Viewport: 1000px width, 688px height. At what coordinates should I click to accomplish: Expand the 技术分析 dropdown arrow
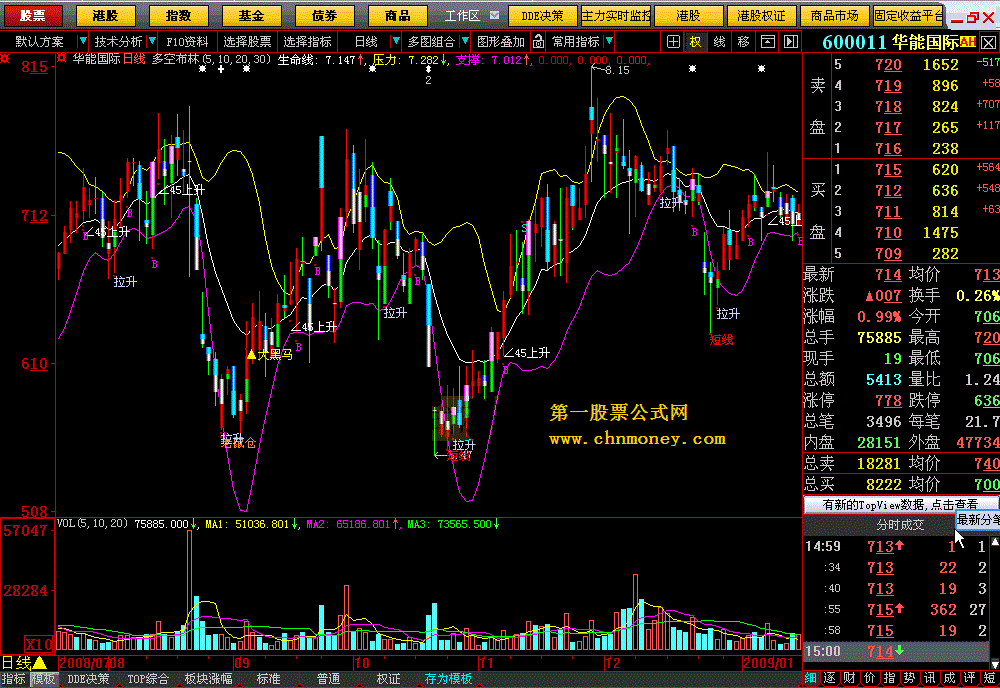(x=152, y=41)
